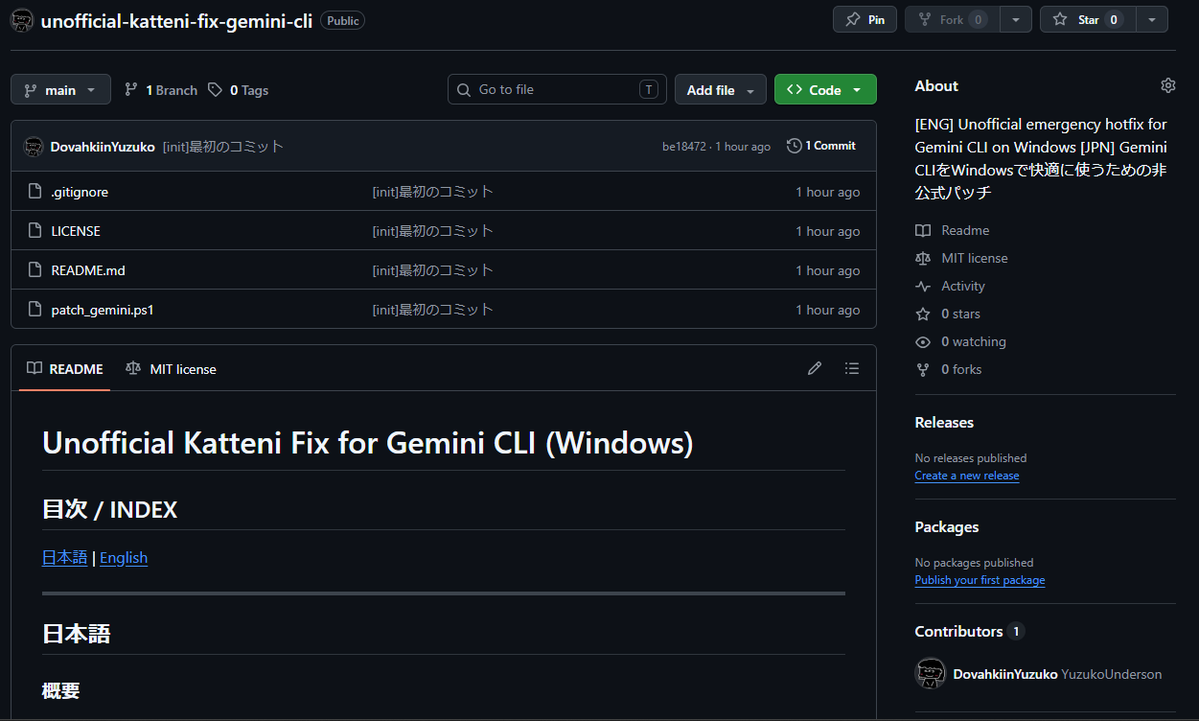Open About settings gear icon
Image resolution: width=1199 pixels, height=721 pixels.
1168,86
